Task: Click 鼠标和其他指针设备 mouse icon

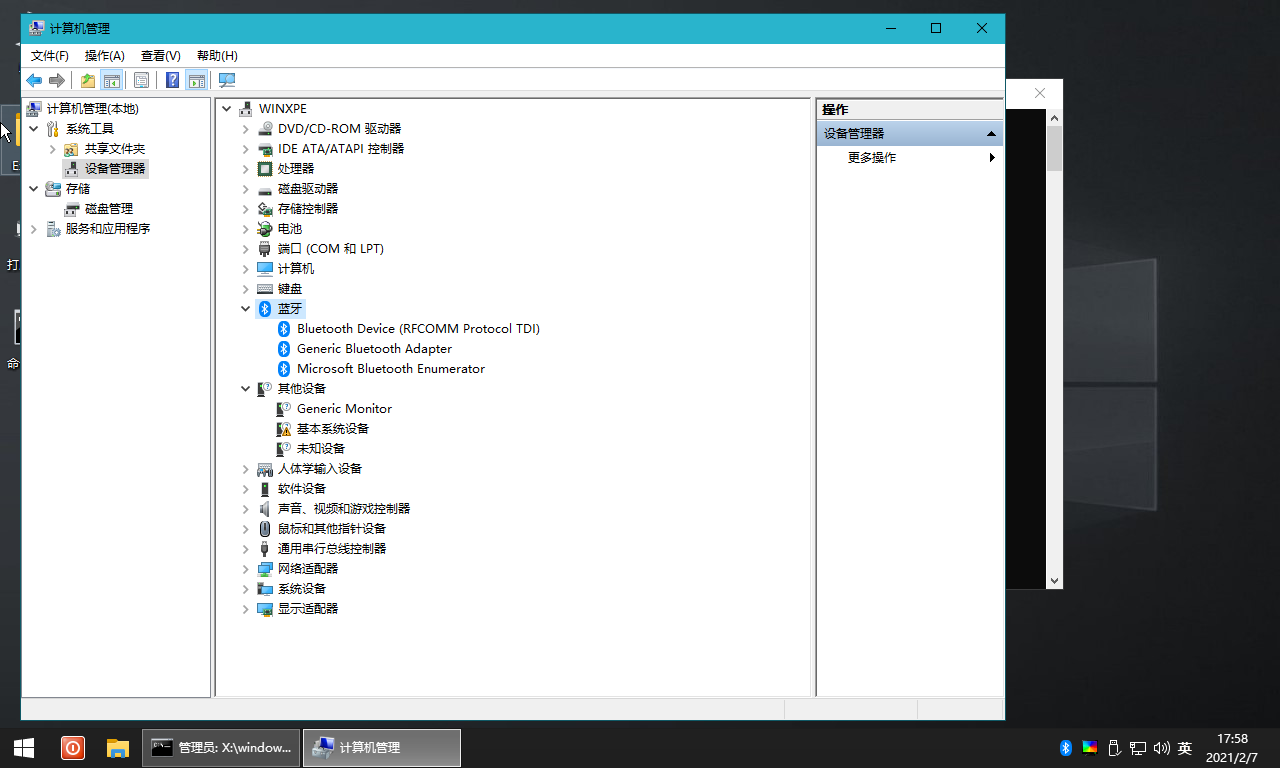Action: pyautogui.click(x=264, y=528)
